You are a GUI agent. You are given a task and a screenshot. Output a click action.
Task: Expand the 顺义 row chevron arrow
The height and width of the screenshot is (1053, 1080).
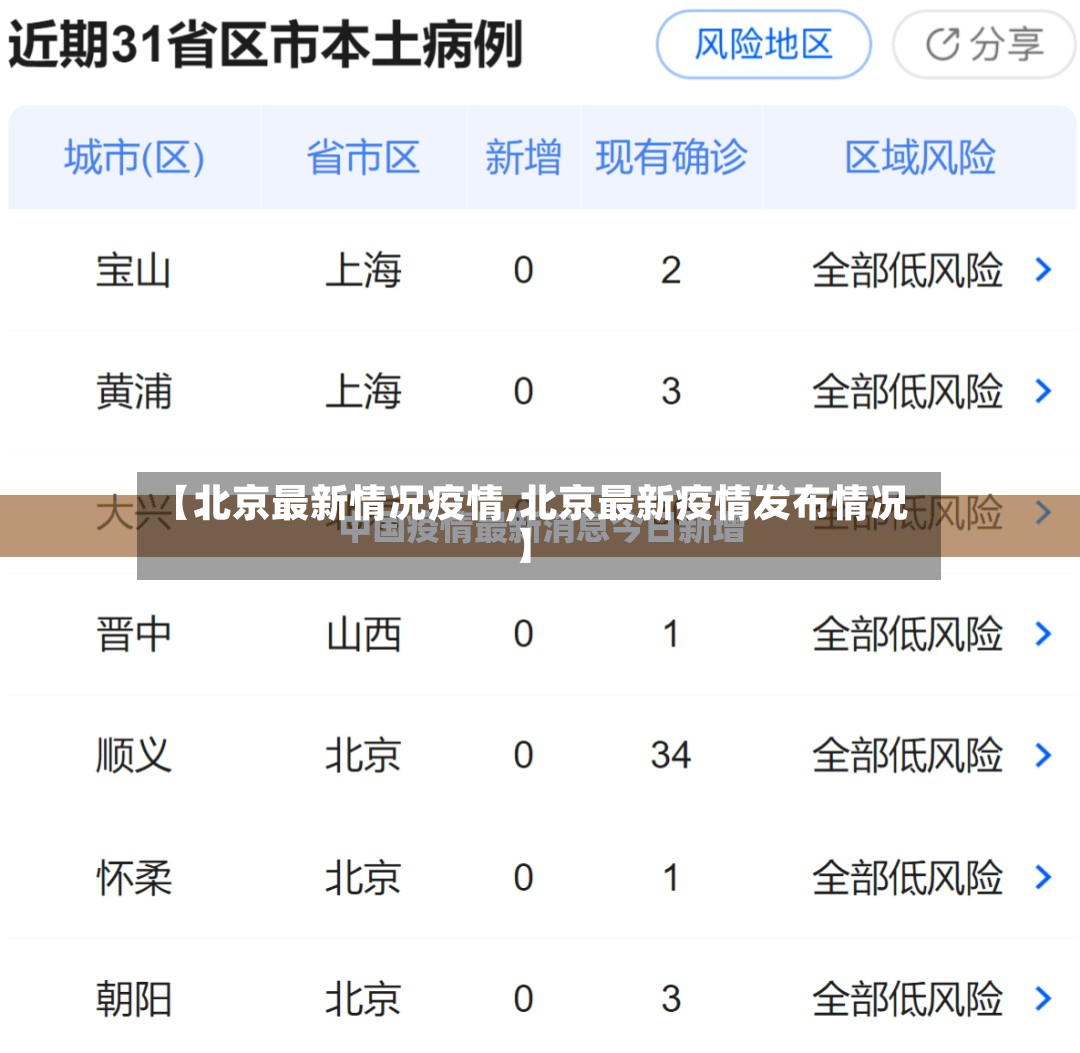point(1043,755)
